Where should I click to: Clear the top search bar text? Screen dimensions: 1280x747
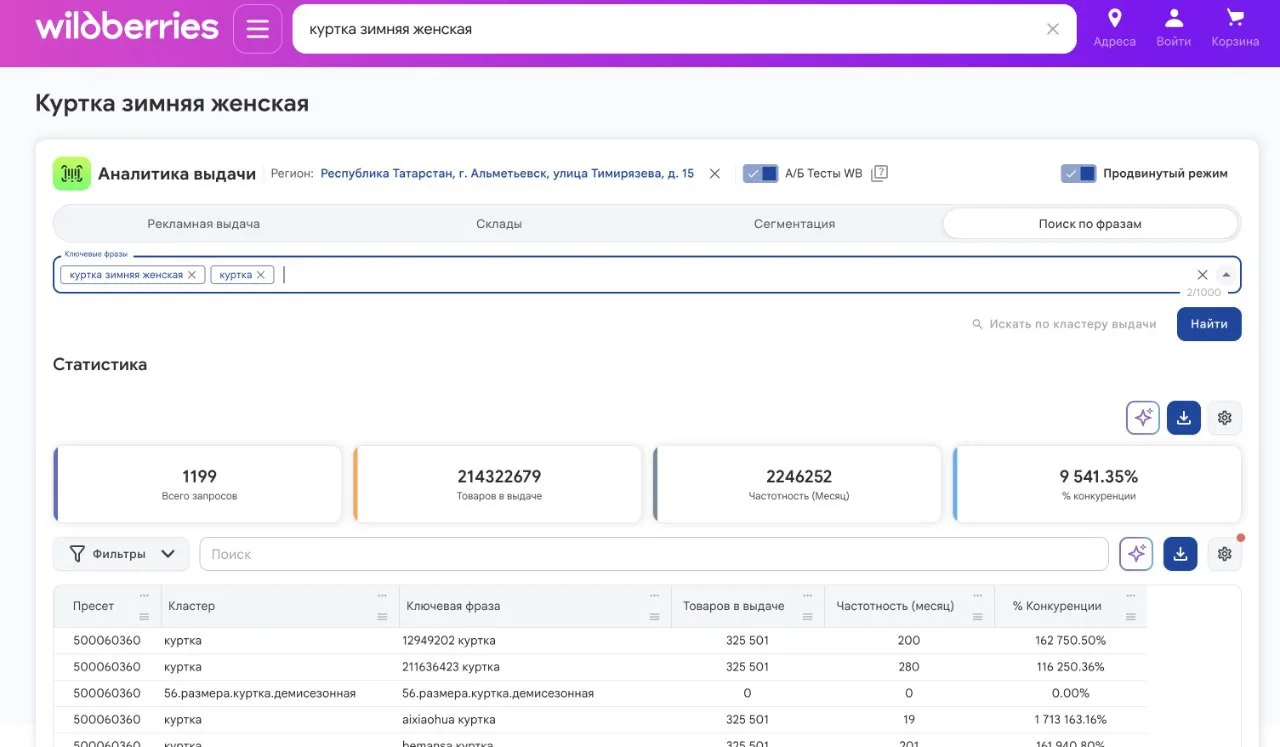point(1052,29)
